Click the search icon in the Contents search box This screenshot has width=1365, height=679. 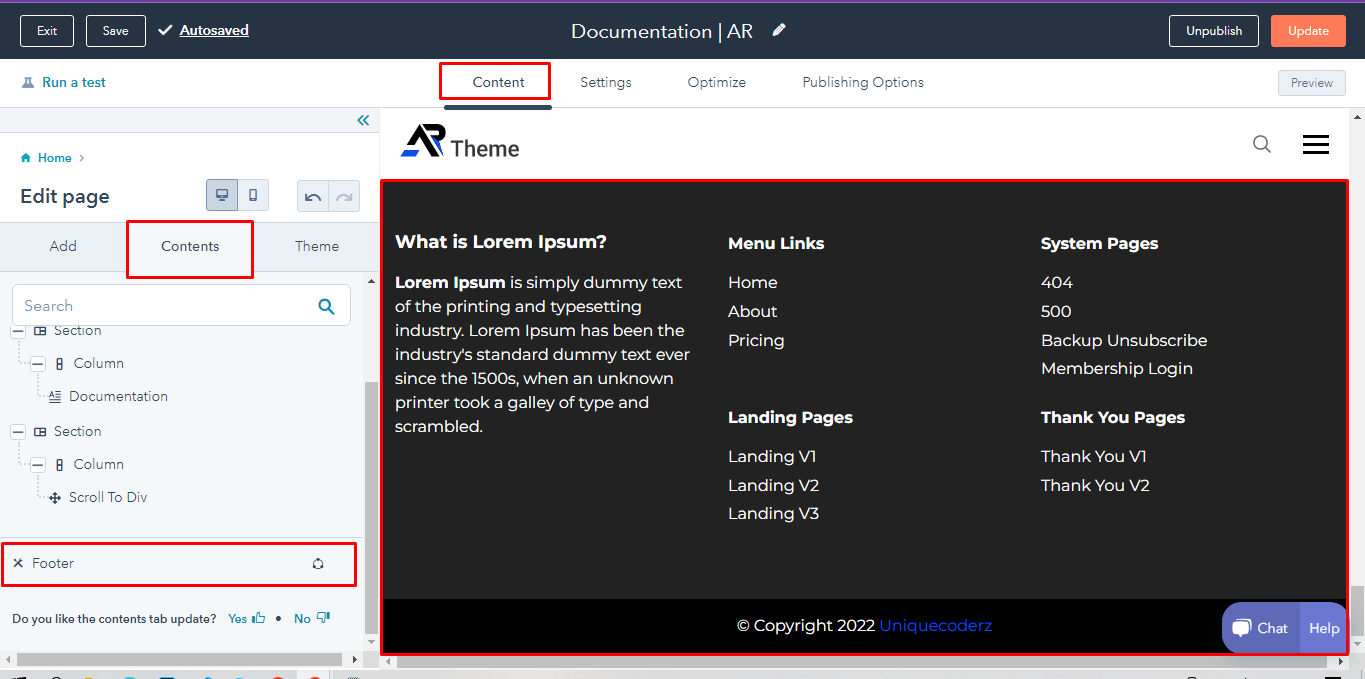tap(326, 306)
